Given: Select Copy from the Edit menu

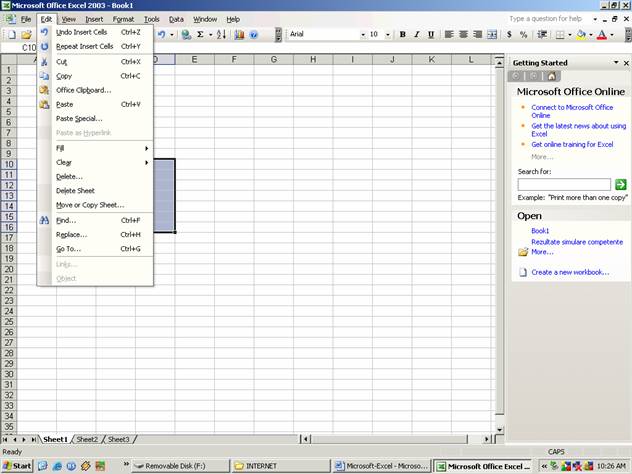Looking at the screenshot, I should [x=95, y=76].
